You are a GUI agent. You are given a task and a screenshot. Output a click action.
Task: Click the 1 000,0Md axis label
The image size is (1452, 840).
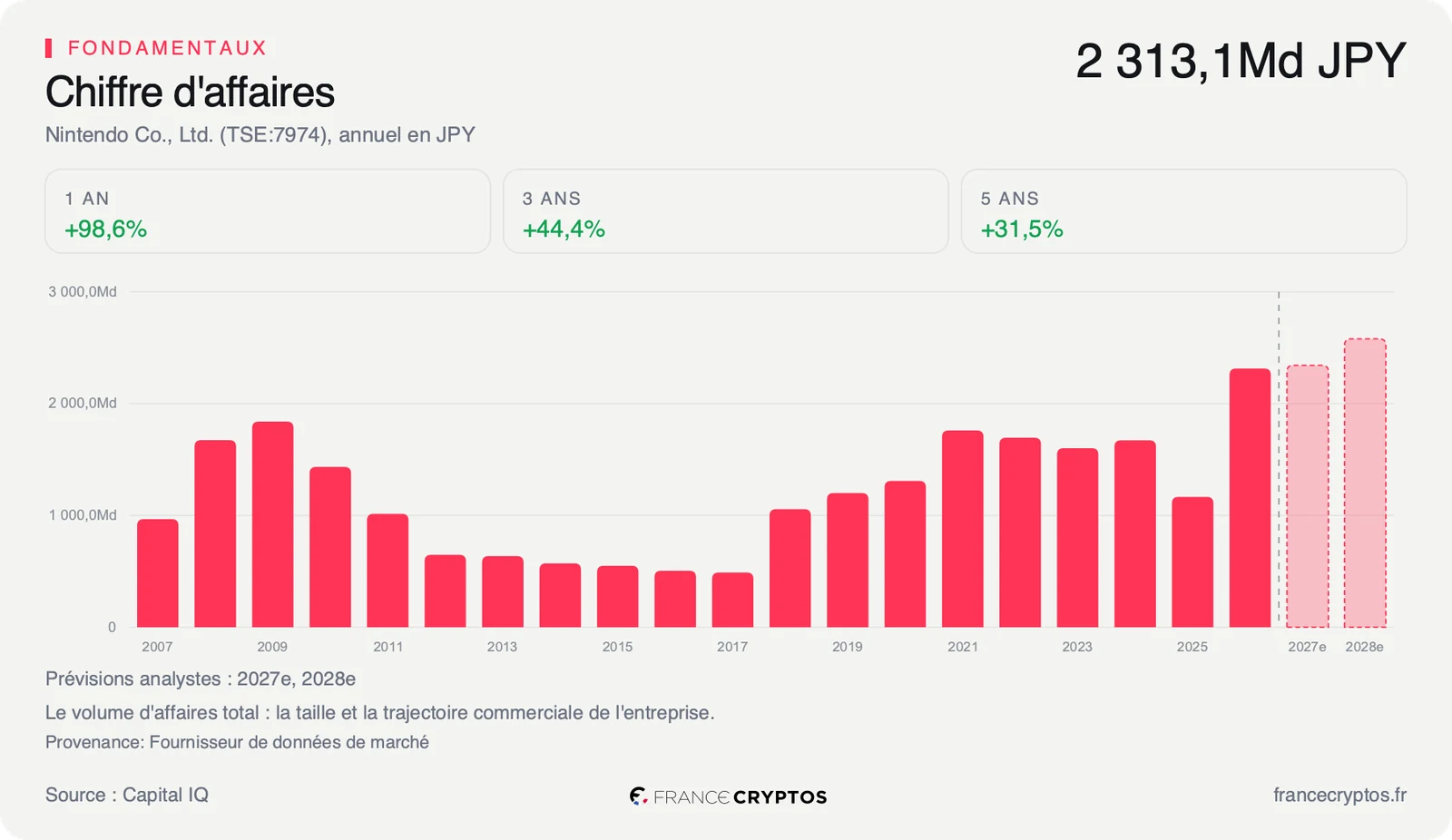tap(83, 515)
